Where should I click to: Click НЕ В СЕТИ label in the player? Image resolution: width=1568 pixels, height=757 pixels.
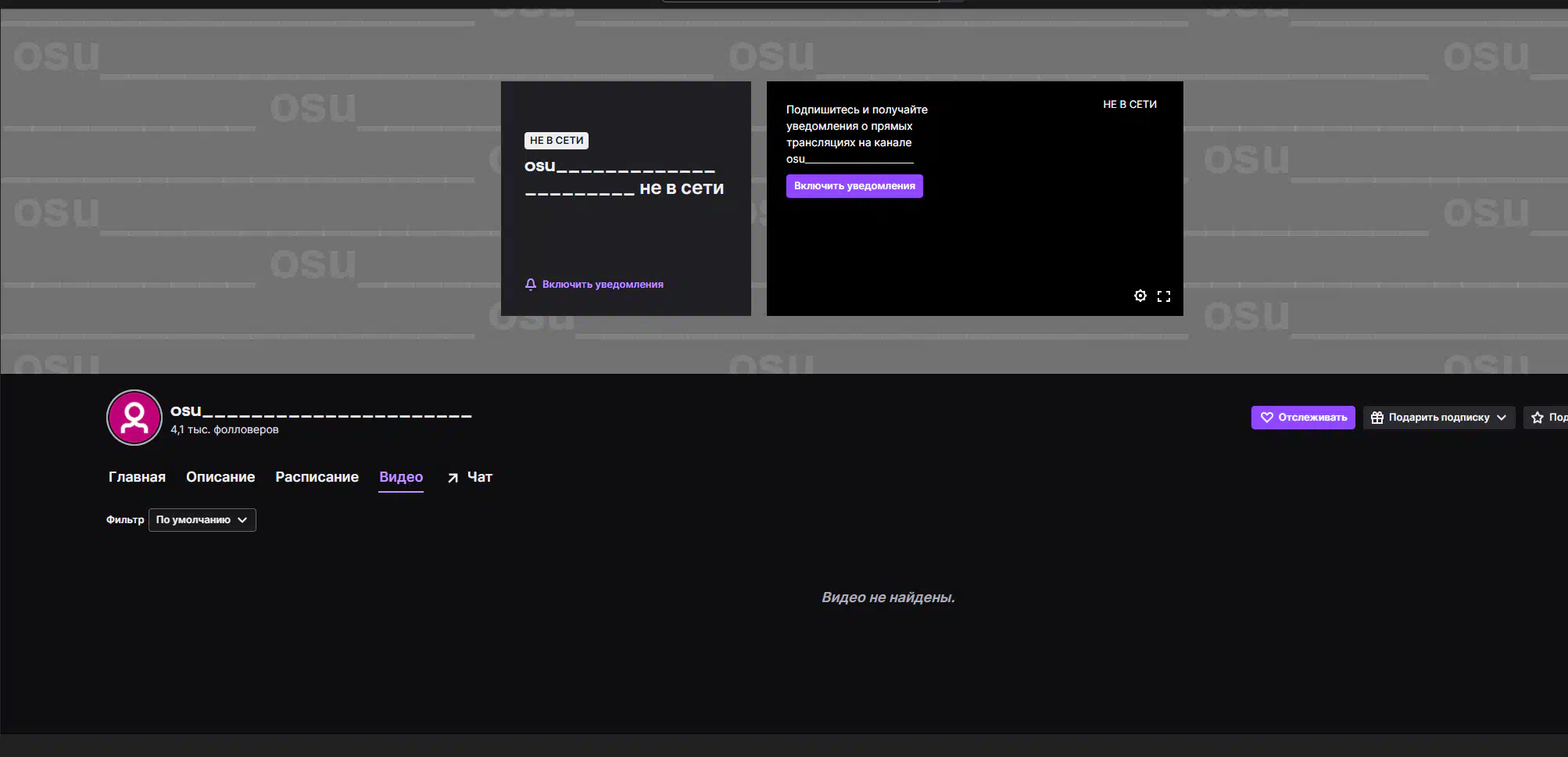tap(1129, 104)
